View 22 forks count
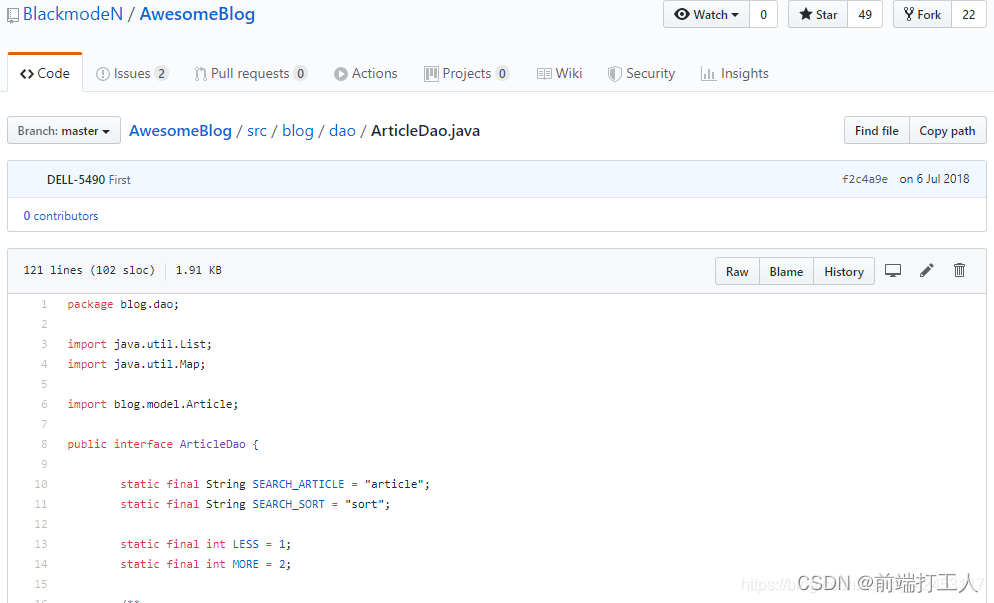Viewport: 994px width, 603px height. coord(969,15)
